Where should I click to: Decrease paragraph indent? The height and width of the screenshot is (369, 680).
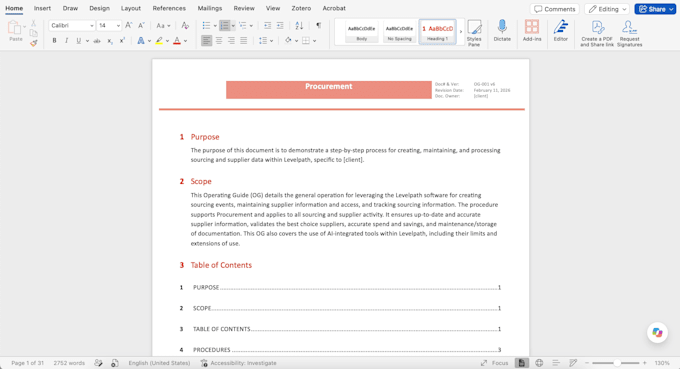point(268,26)
